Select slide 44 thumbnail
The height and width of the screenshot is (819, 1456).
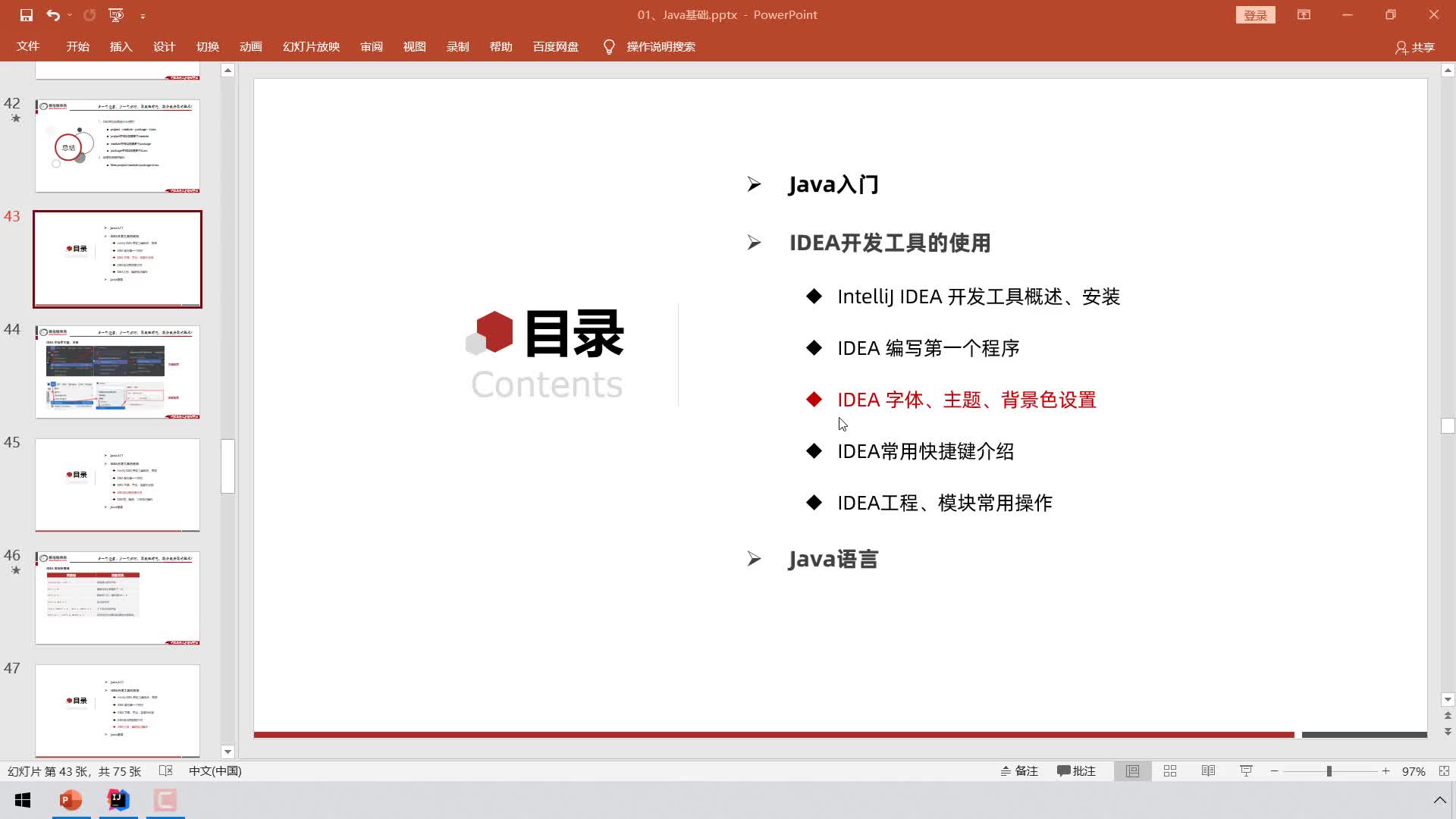pyautogui.click(x=118, y=372)
